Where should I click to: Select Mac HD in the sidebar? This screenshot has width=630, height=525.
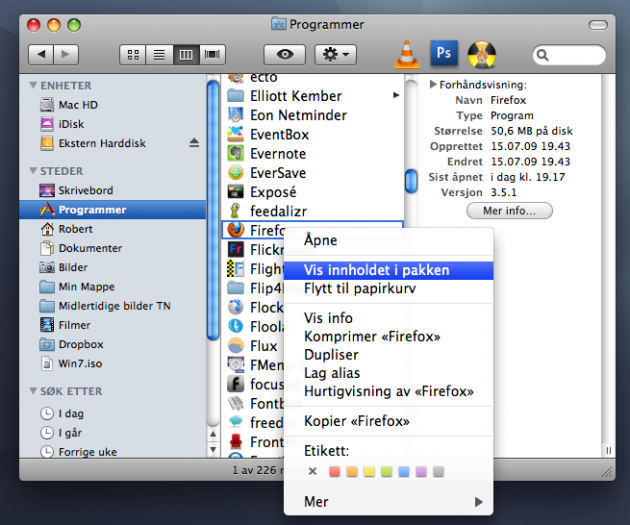pos(112,105)
